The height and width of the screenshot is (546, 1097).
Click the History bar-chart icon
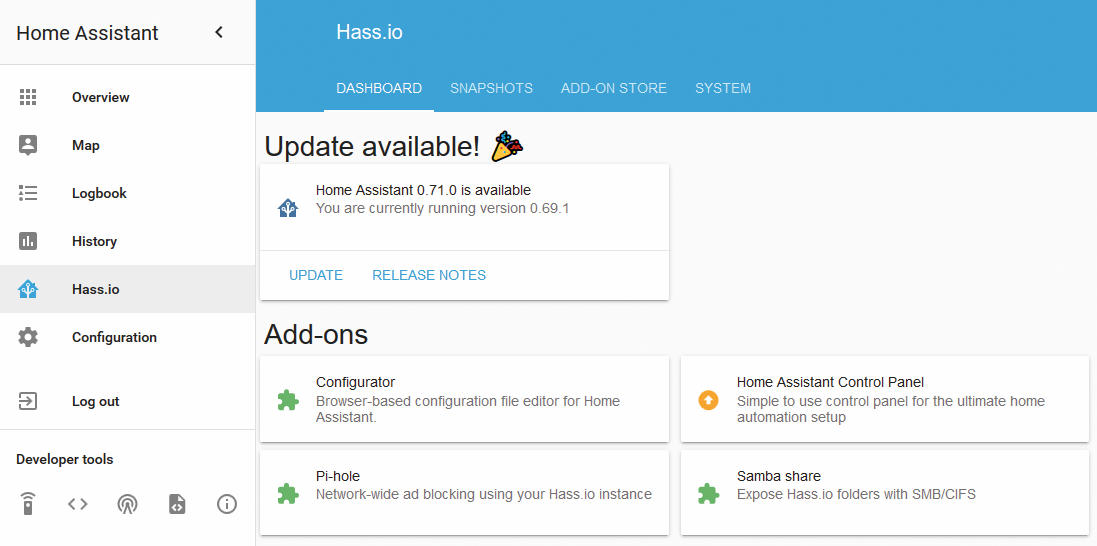tap(28, 242)
